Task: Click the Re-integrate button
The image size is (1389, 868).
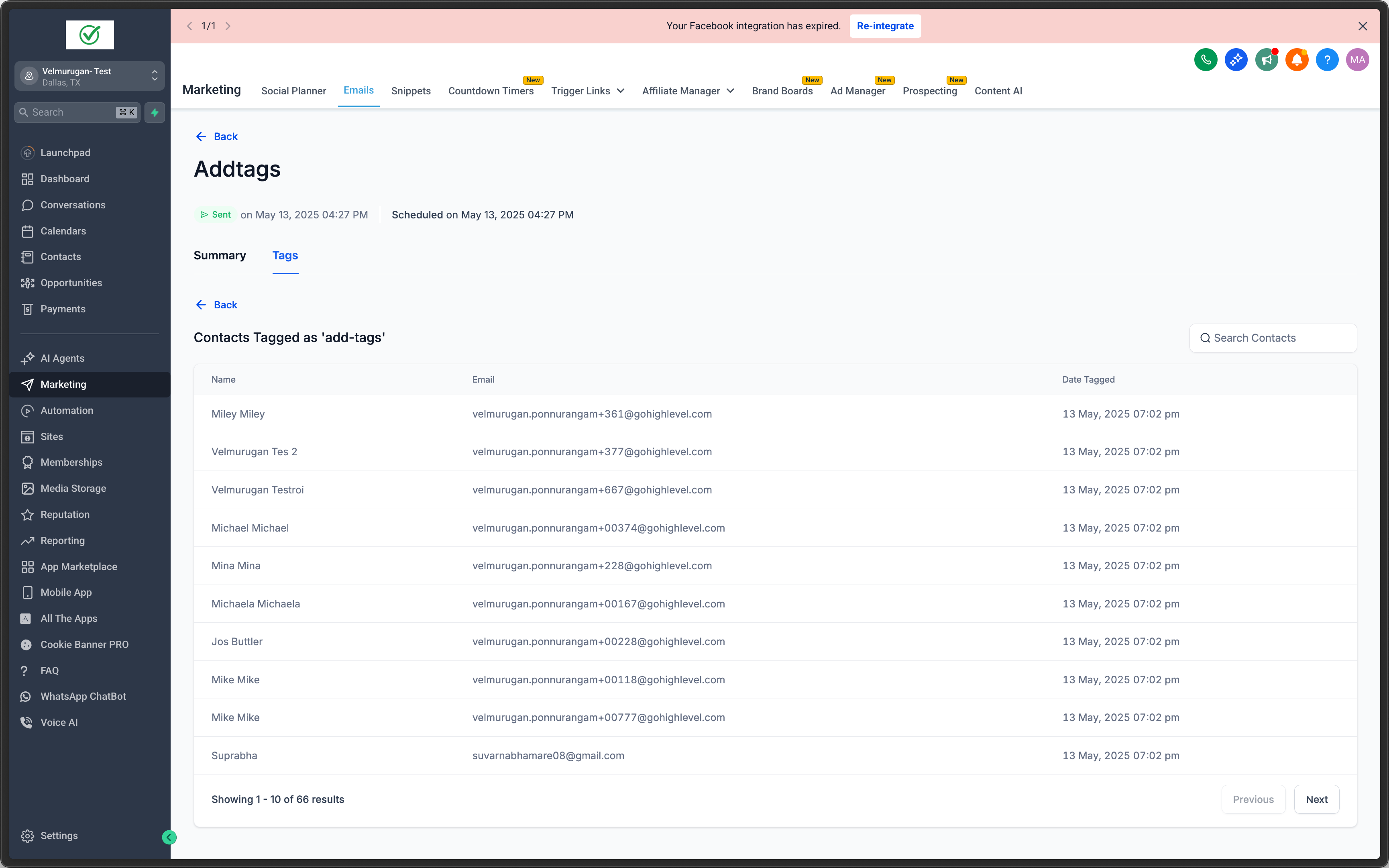Action: 884,26
